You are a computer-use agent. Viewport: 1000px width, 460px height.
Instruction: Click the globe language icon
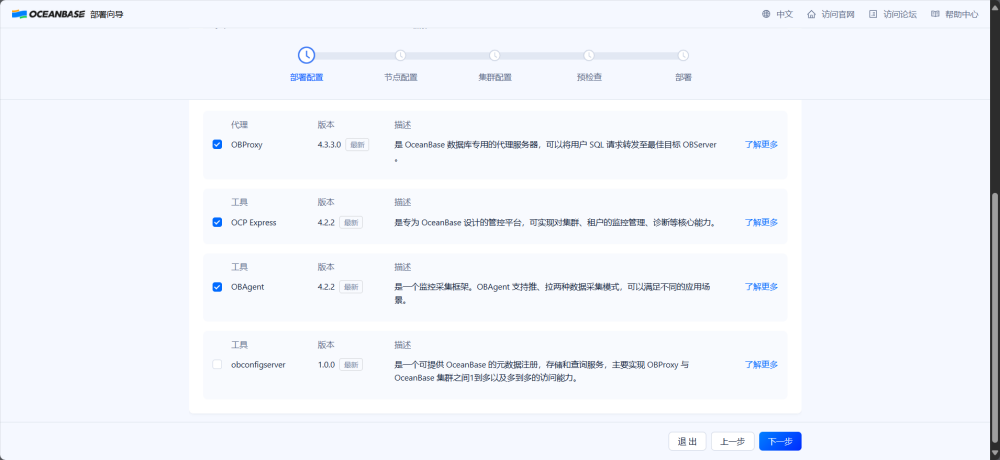(766, 14)
